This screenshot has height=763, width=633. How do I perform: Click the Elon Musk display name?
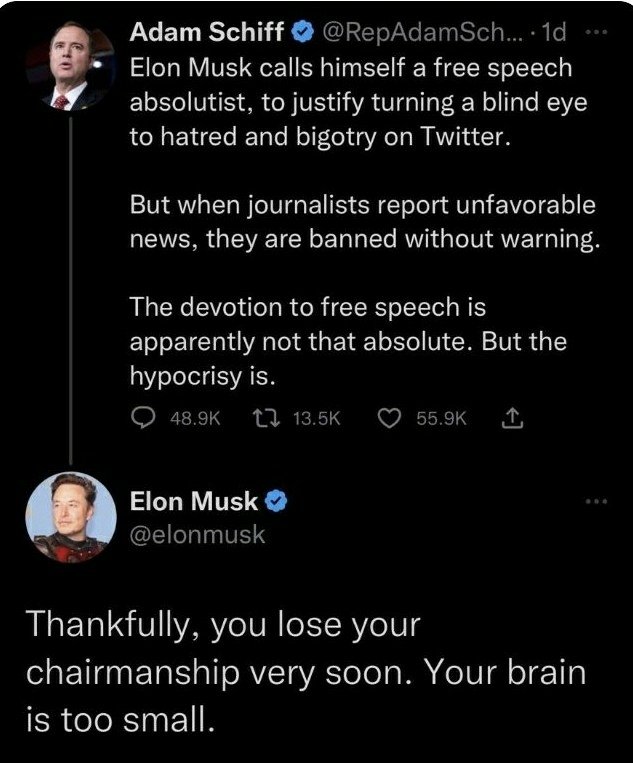pos(194,501)
